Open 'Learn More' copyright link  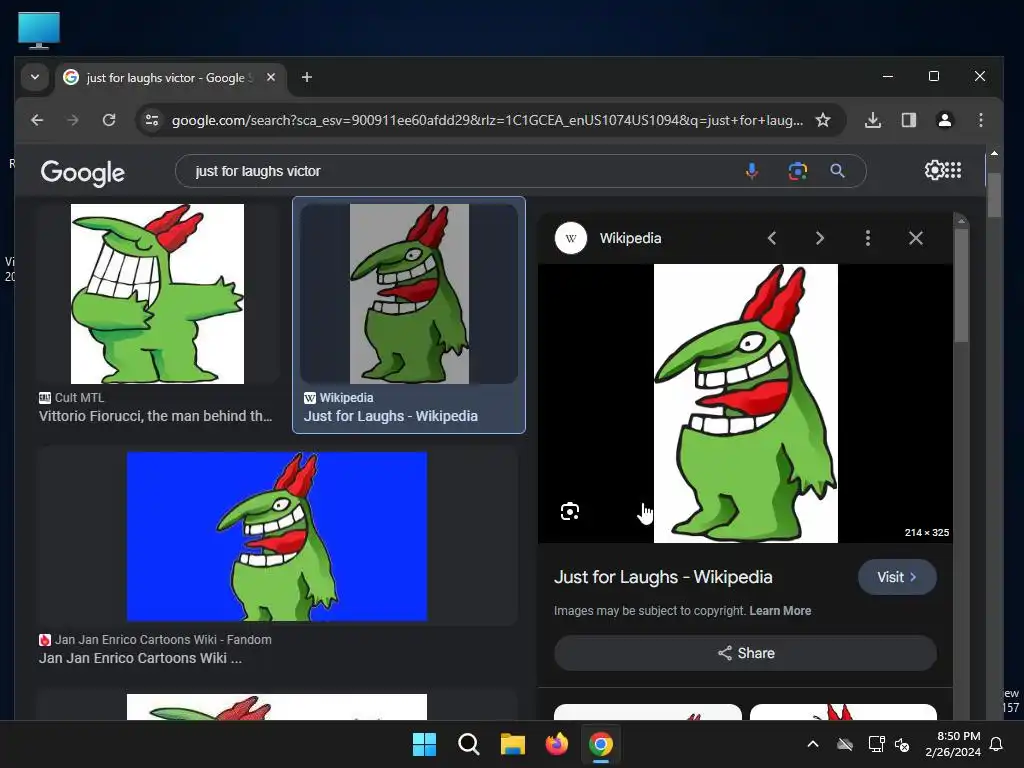pos(780,611)
